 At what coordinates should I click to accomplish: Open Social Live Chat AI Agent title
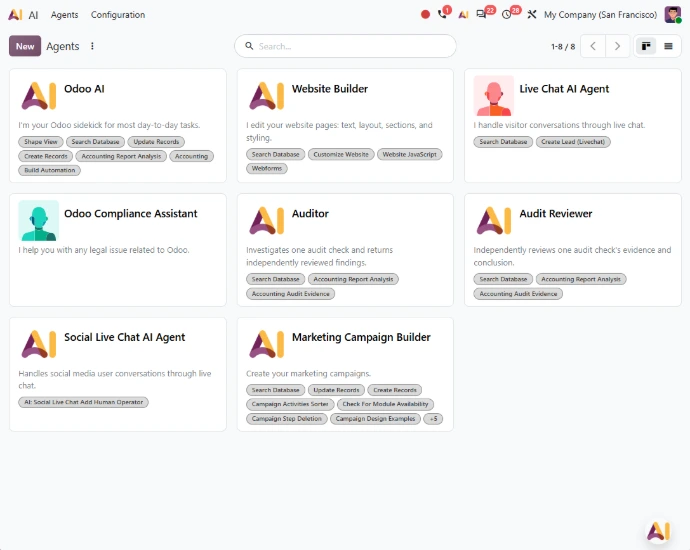(x=125, y=337)
